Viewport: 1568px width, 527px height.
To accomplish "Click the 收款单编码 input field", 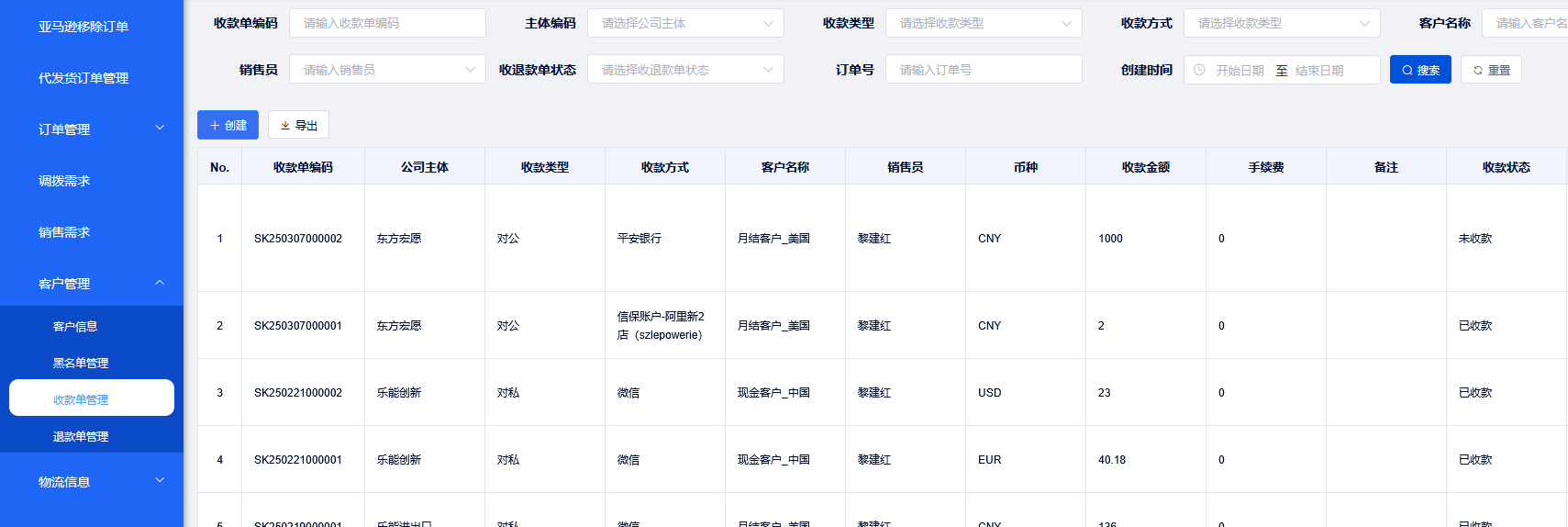I will pos(386,23).
